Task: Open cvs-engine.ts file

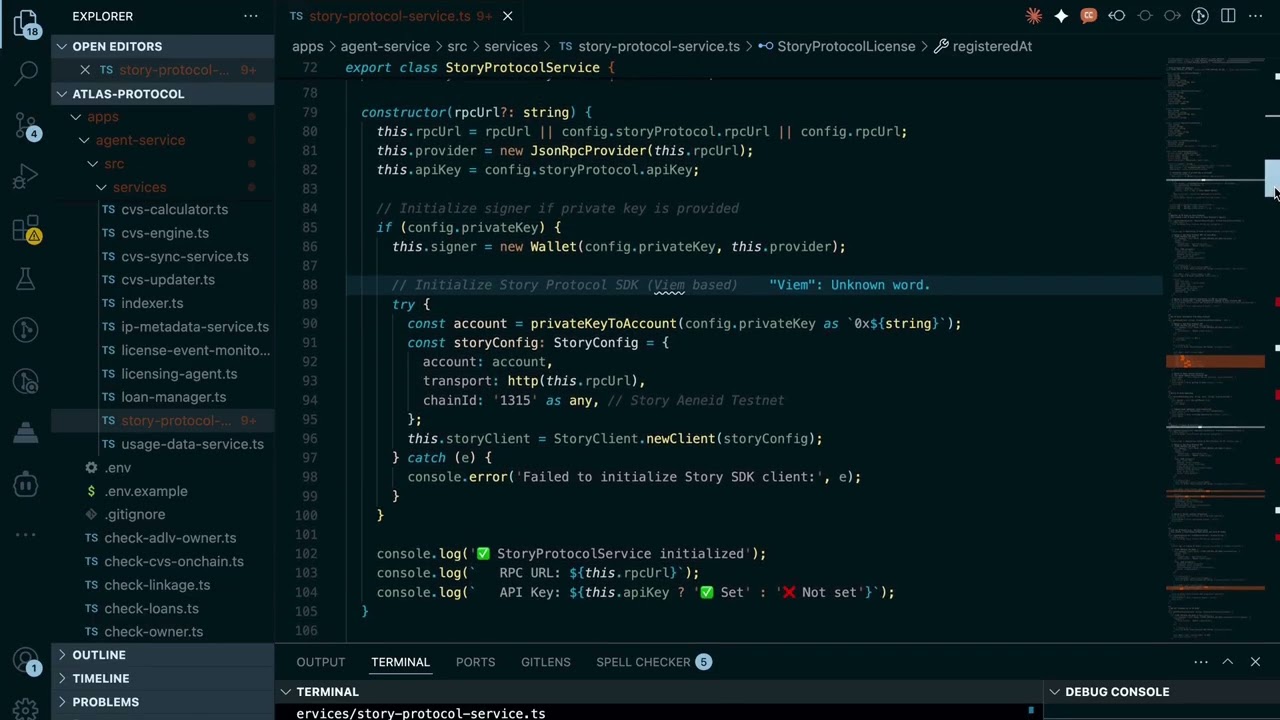Action: tap(165, 233)
